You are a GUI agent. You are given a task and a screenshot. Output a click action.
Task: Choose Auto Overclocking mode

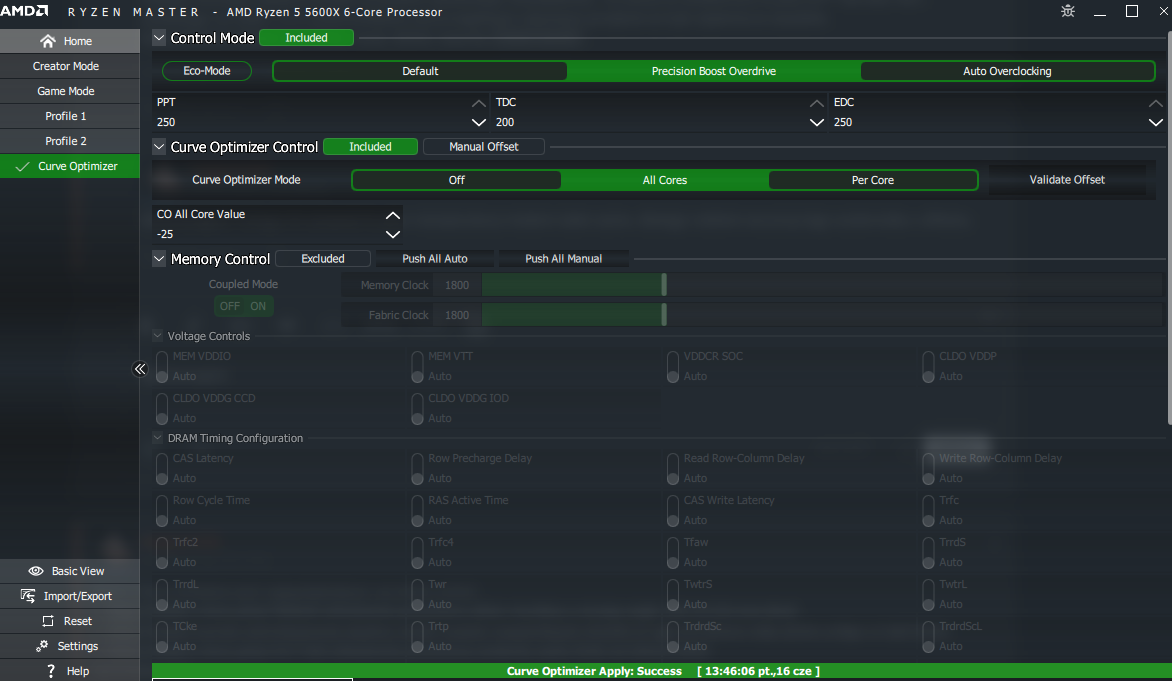click(x=1007, y=71)
